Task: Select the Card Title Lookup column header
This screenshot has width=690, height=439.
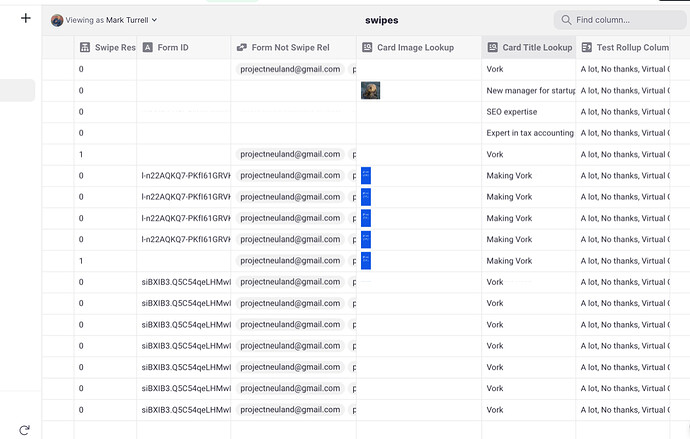Action: point(536,47)
